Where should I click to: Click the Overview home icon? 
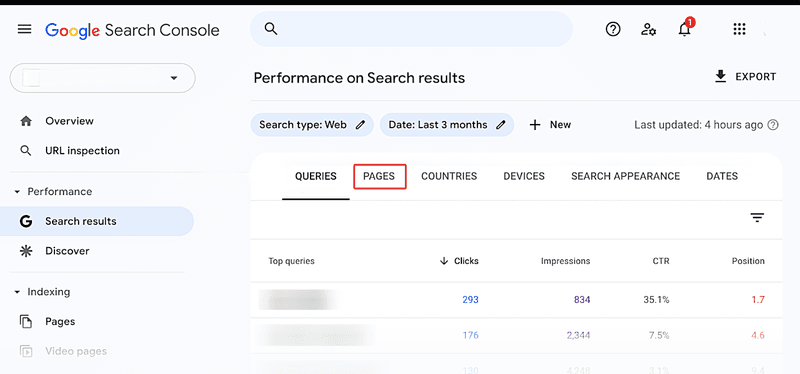coord(26,121)
